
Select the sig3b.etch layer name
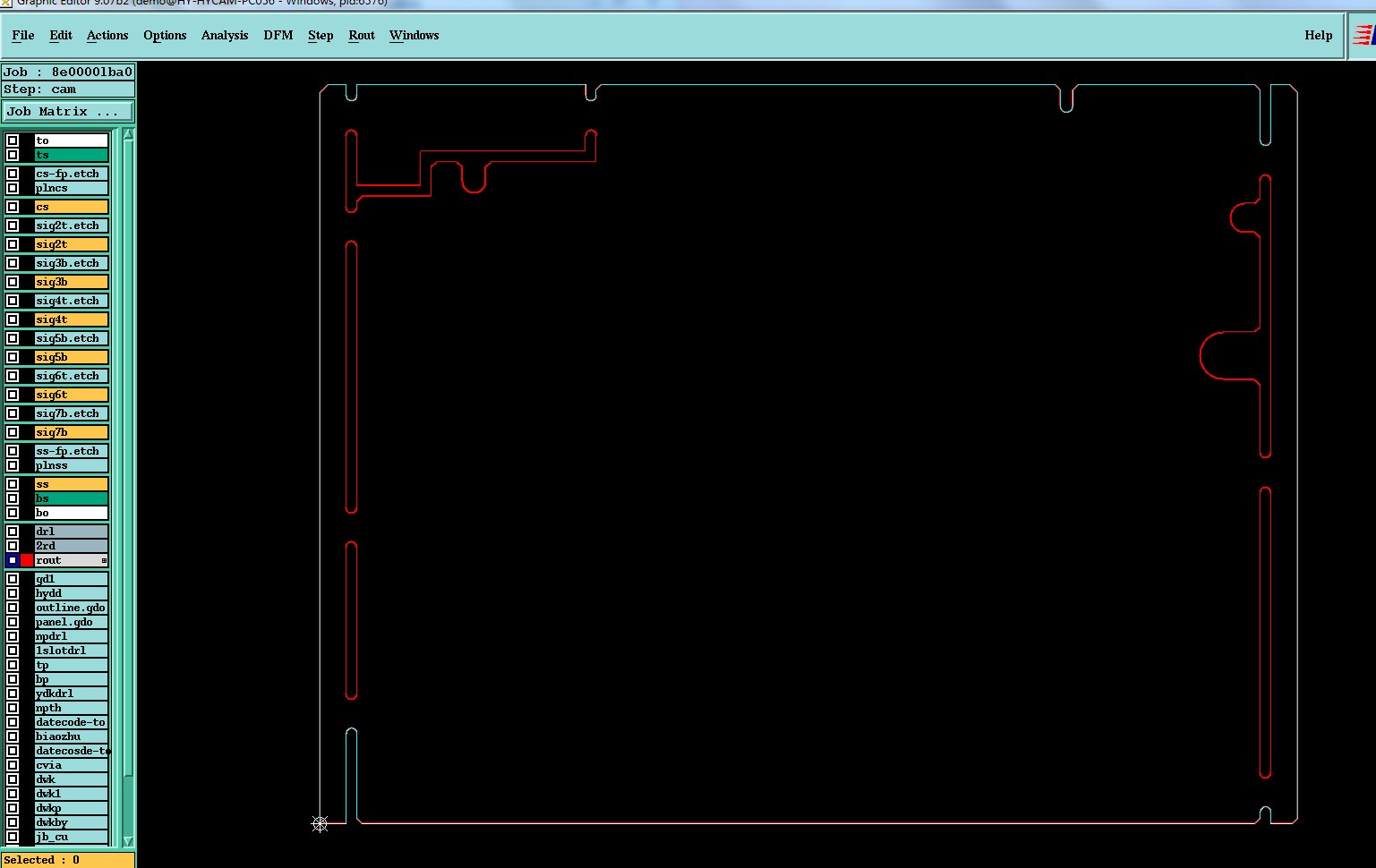pyautogui.click(x=72, y=263)
